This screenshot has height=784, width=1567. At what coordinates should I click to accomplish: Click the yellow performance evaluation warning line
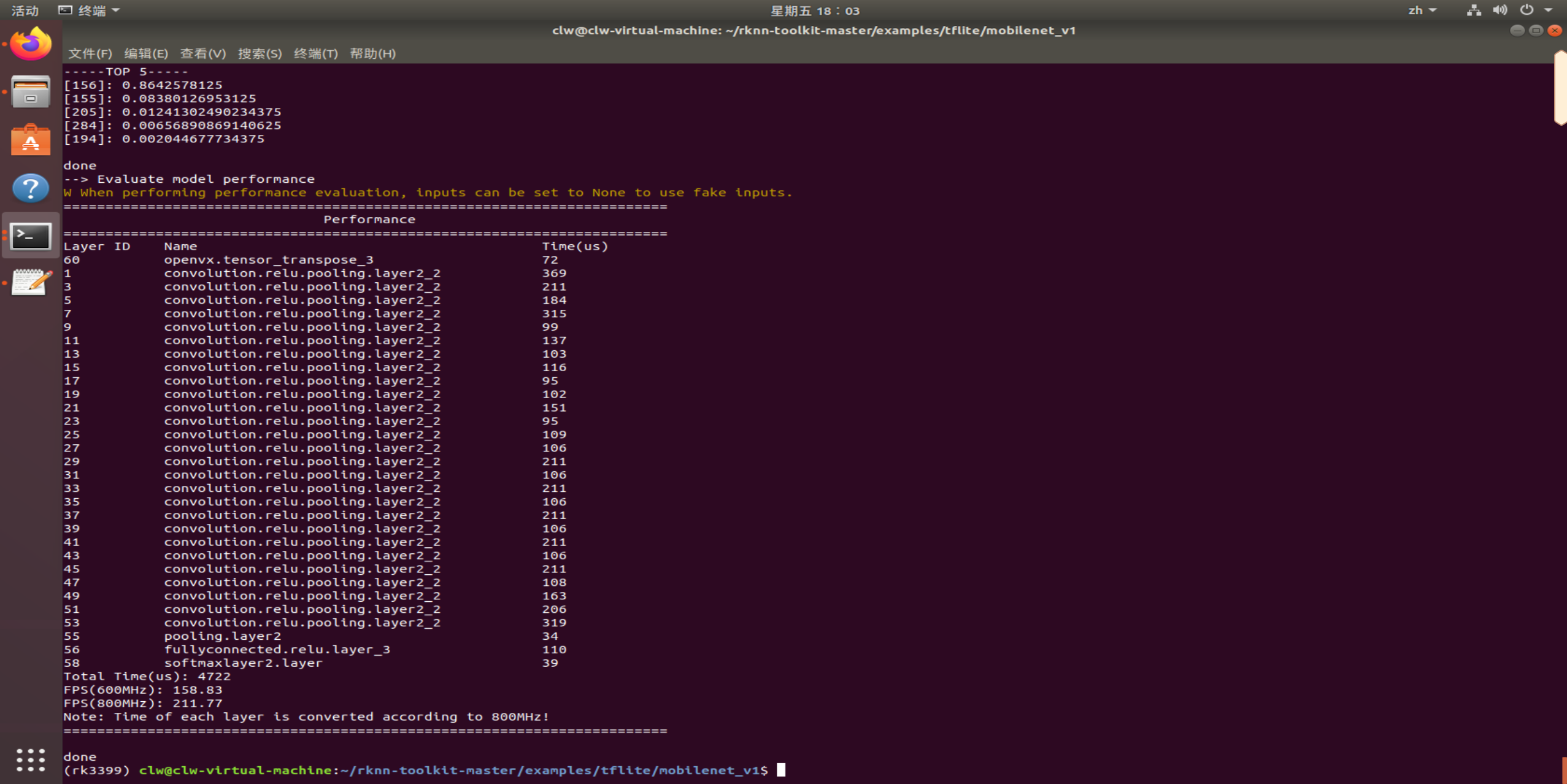(428, 193)
